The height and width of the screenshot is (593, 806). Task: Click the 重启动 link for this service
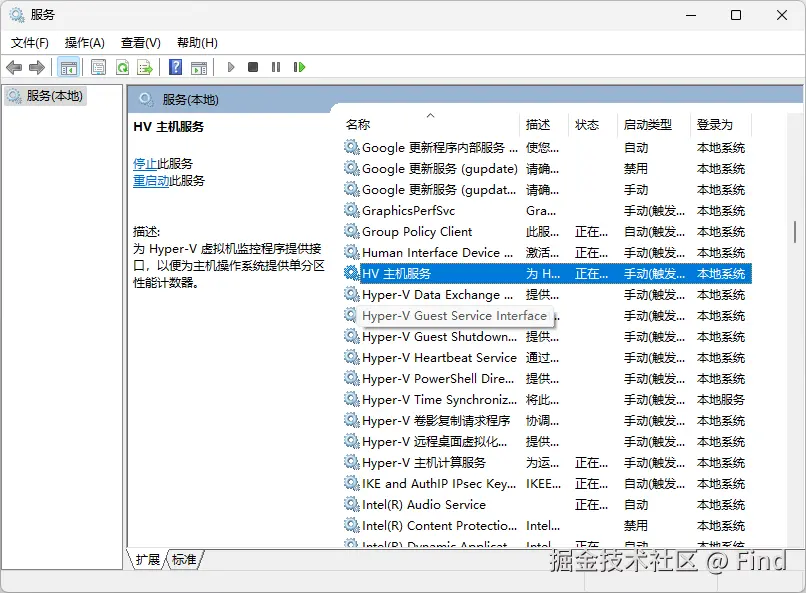click(151, 181)
